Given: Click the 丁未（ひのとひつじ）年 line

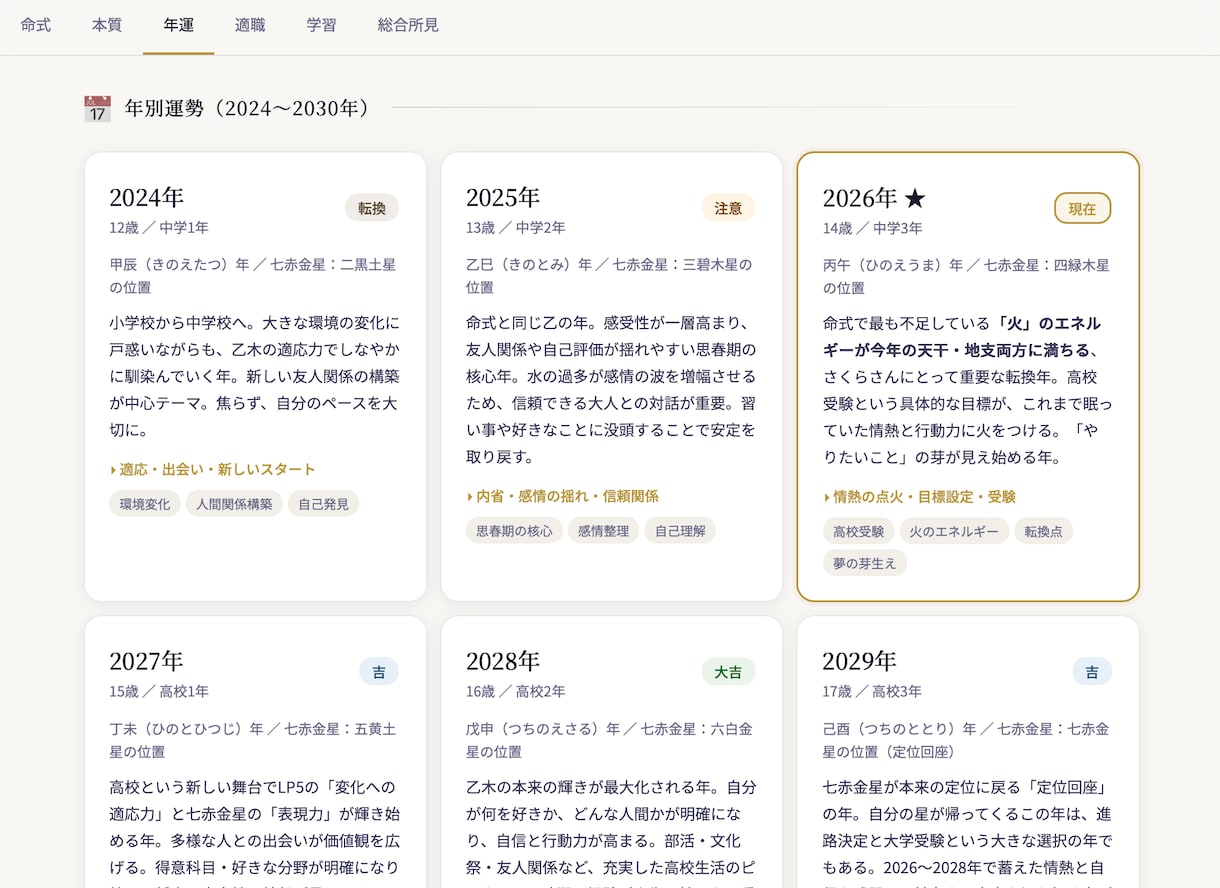Looking at the screenshot, I should tap(253, 740).
